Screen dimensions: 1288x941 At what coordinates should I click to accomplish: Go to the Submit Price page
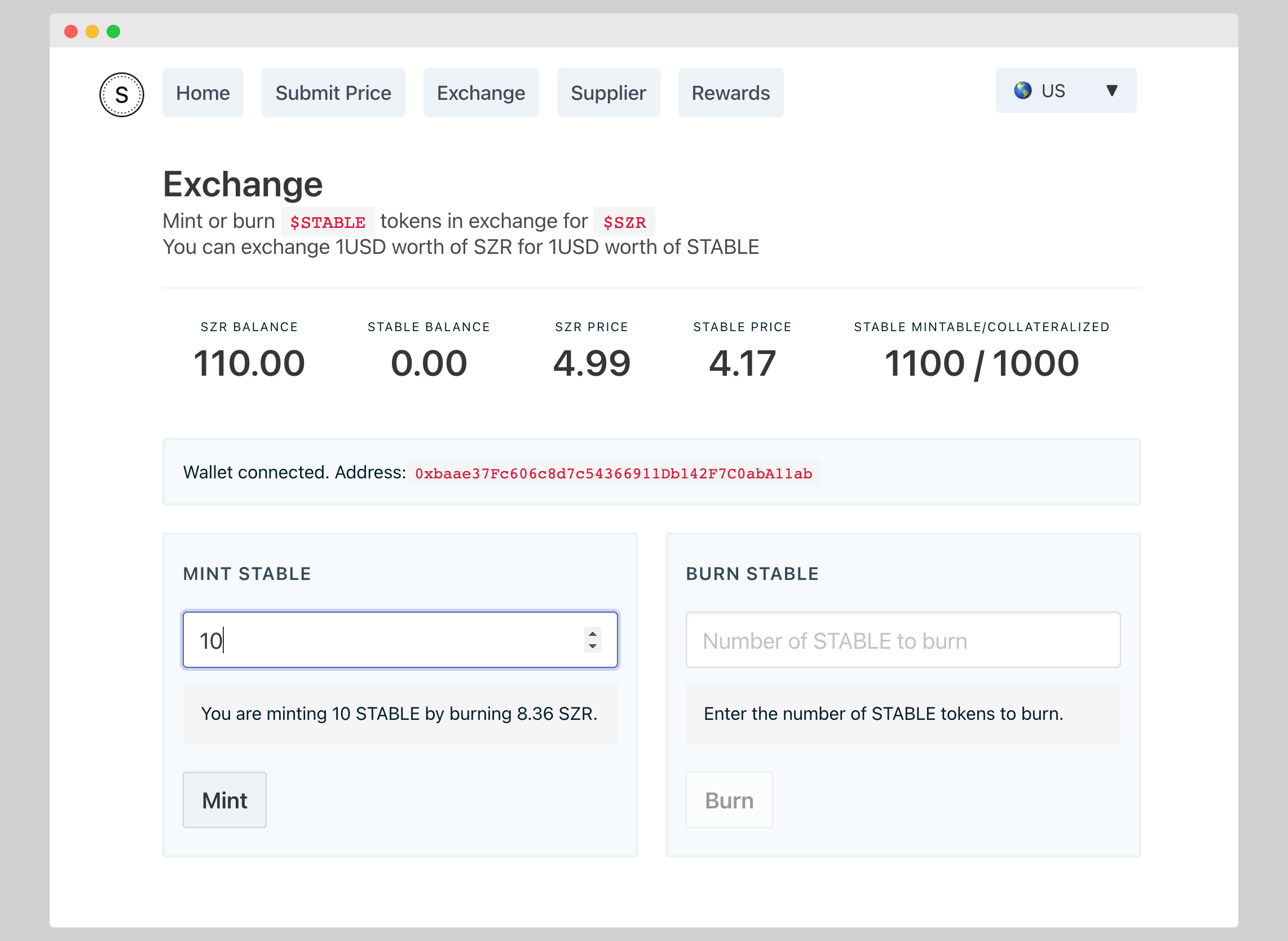point(333,93)
